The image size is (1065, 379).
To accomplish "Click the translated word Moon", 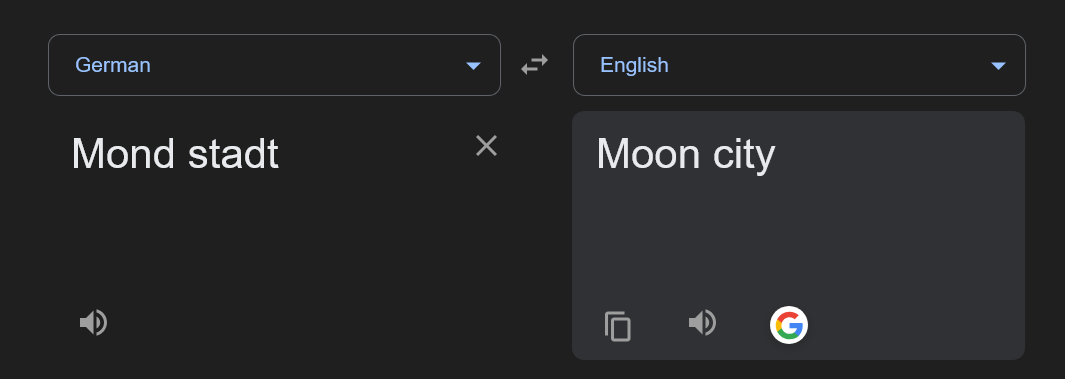I will pyautogui.click(x=648, y=154).
